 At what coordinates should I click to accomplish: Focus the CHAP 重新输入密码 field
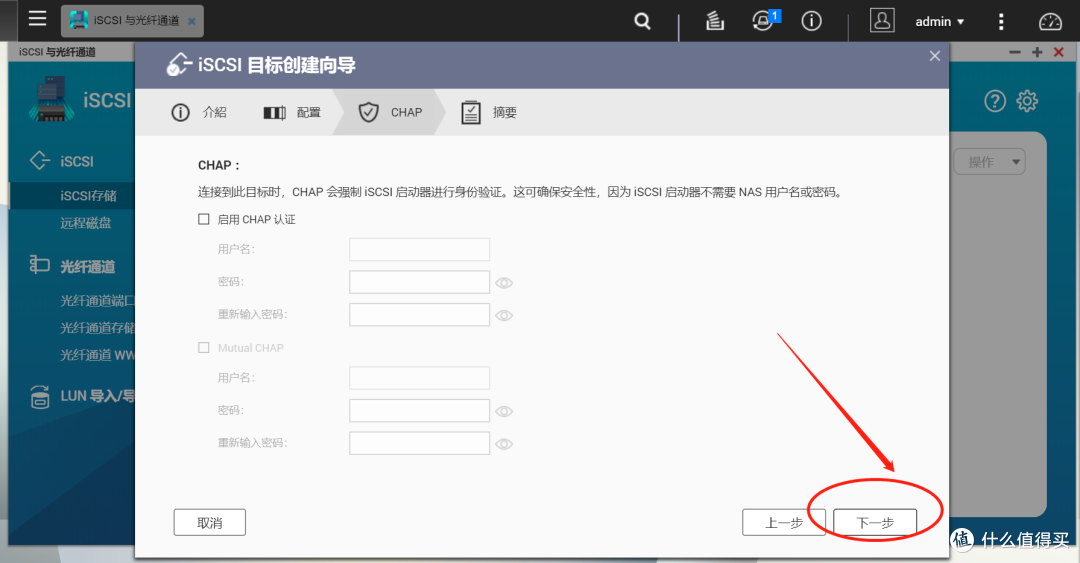419,314
